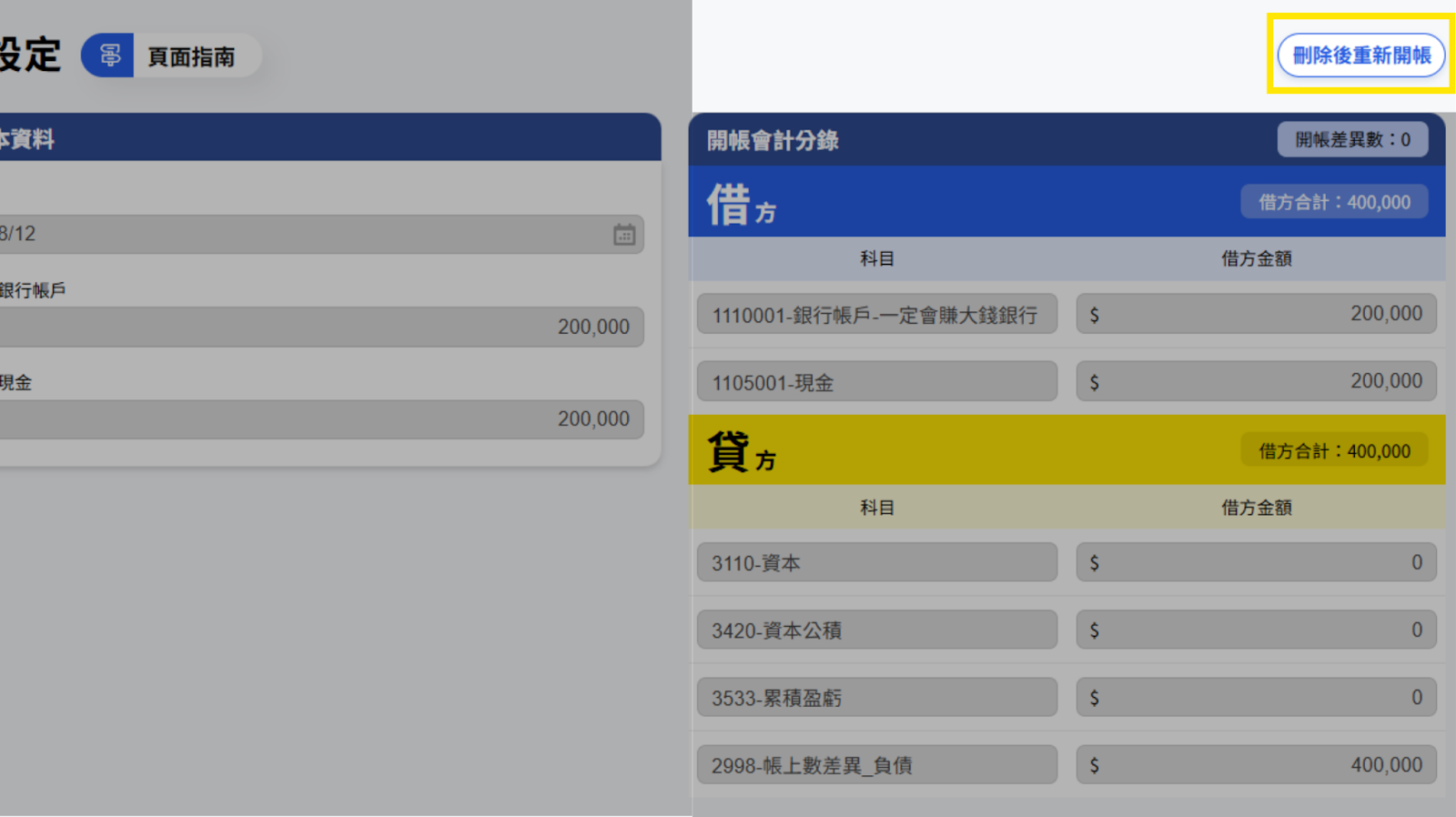
Task: Click debit amount for 1110001 bank account
Action: pyautogui.click(x=1256, y=314)
